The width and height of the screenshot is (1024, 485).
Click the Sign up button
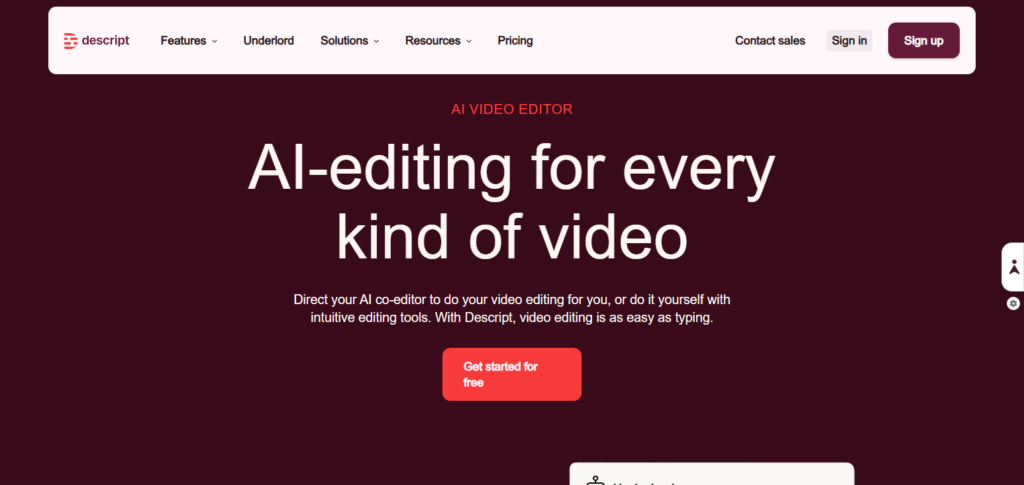(x=923, y=40)
